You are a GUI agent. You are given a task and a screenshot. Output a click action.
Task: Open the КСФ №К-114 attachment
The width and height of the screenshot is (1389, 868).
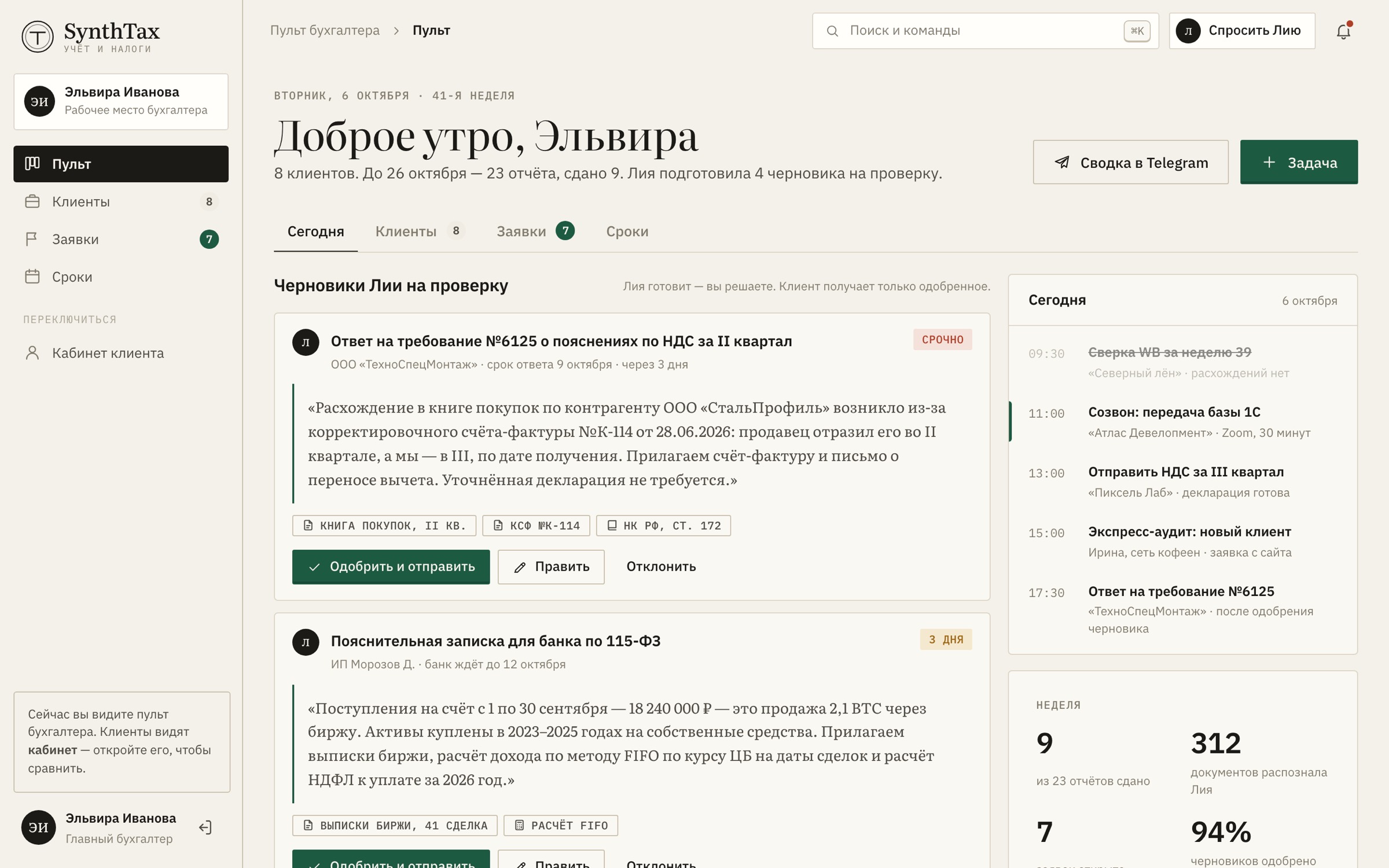pyautogui.click(x=536, y=525)
